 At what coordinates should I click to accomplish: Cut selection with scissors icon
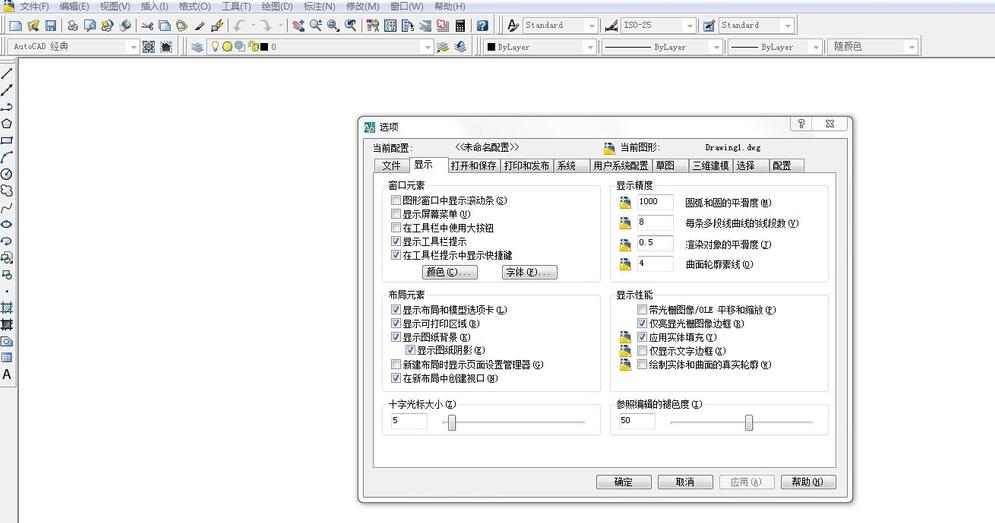coord(147,25)
